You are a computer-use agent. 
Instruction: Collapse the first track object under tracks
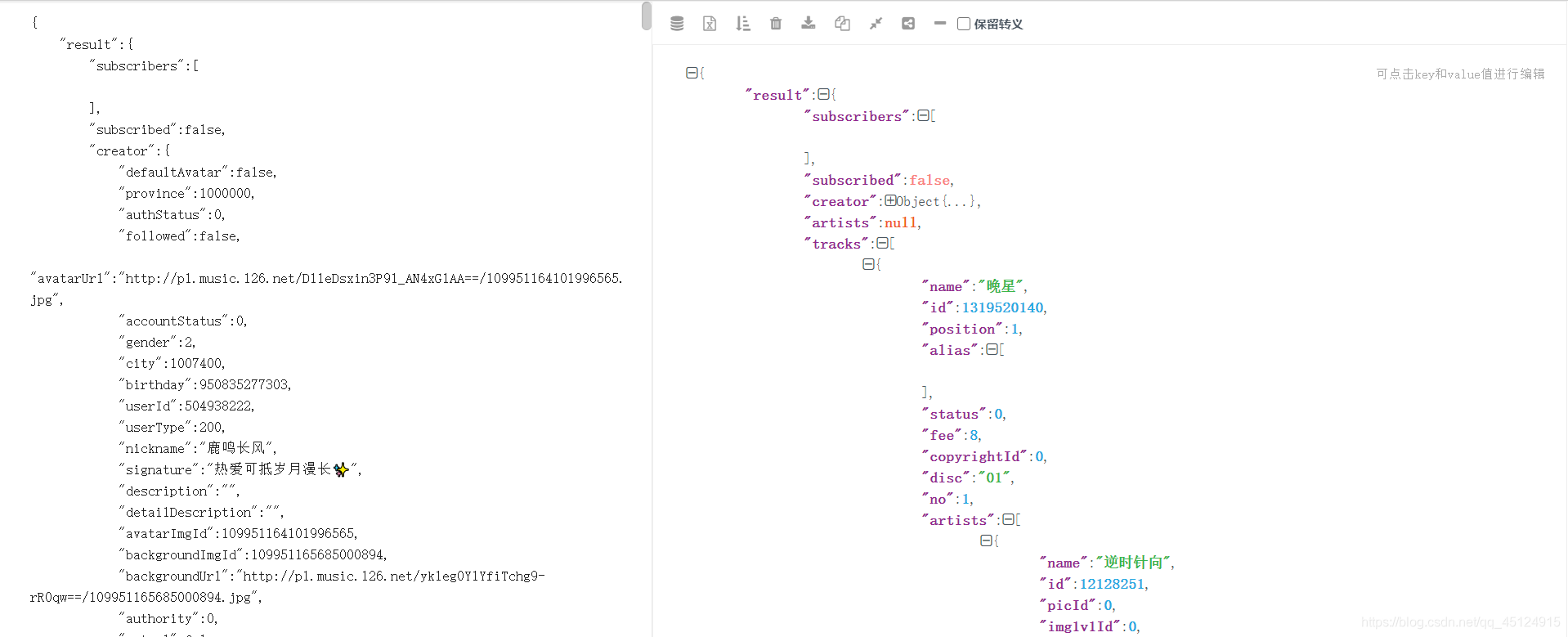[x=868, y=264]
